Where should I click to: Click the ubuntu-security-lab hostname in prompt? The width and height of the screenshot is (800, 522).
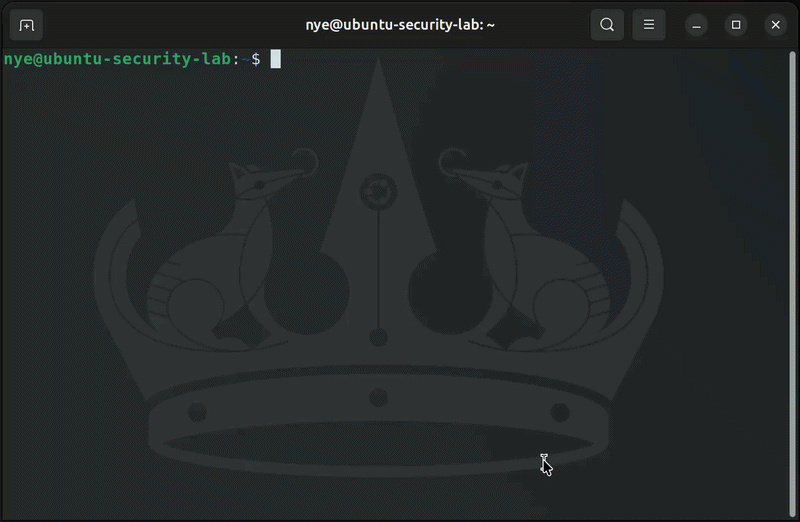pos(137,59)
